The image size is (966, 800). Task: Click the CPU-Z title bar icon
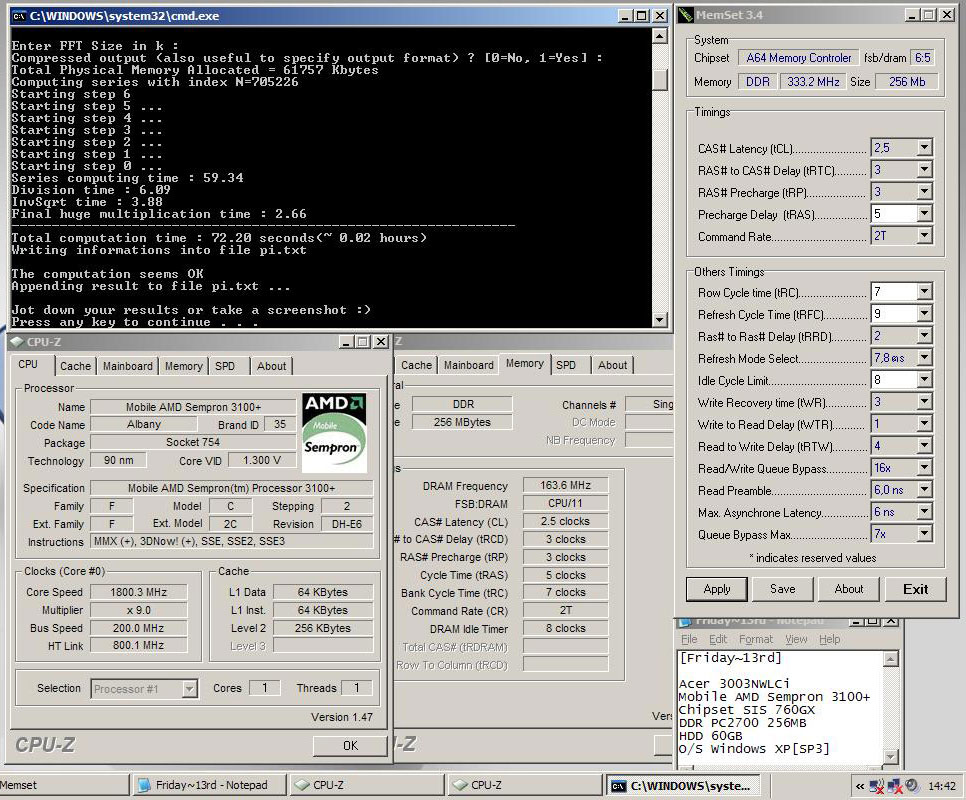click(x=17, y=342)
